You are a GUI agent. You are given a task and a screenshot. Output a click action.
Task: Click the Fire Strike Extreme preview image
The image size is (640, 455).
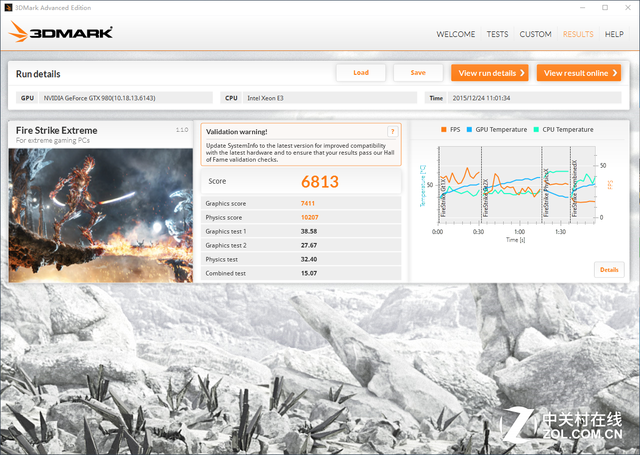tap(101, 215)
